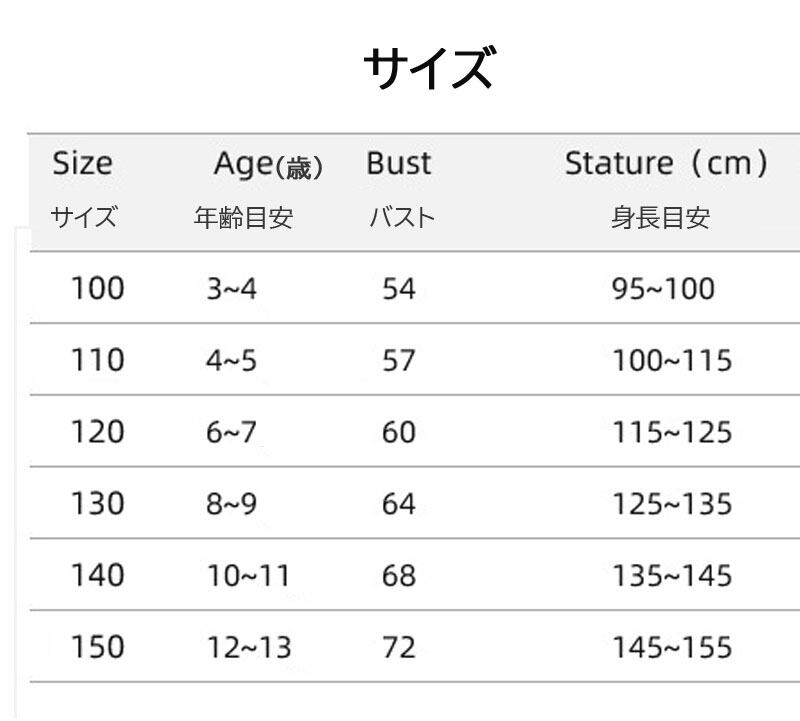Select the bust value 72
The height and width of the screenshot is (721, 800).
[398, 647]
